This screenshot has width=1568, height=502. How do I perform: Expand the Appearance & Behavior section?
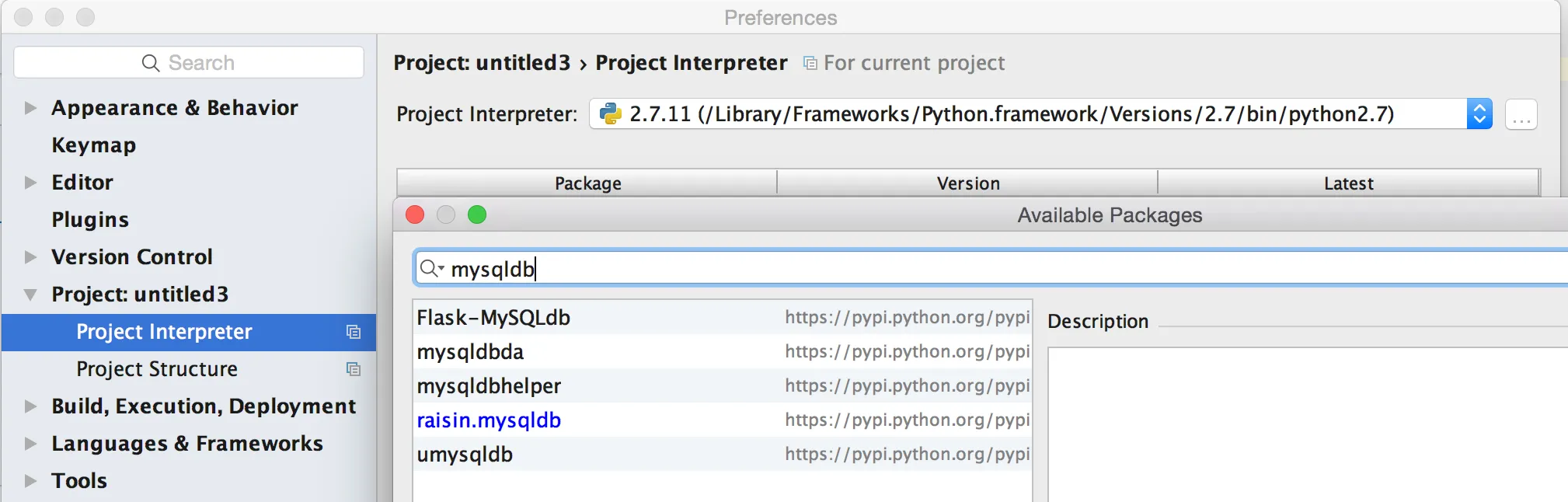[30, 108]
